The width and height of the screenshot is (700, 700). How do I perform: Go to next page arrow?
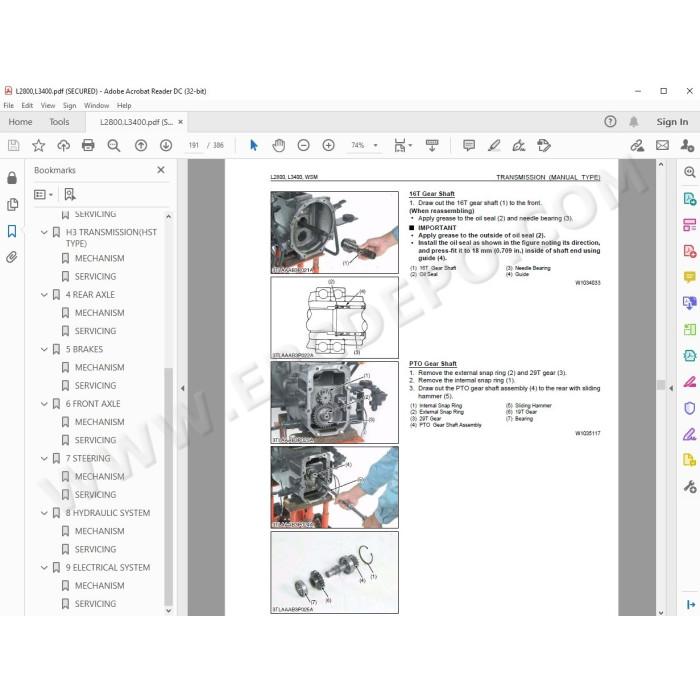pos(166,145)
